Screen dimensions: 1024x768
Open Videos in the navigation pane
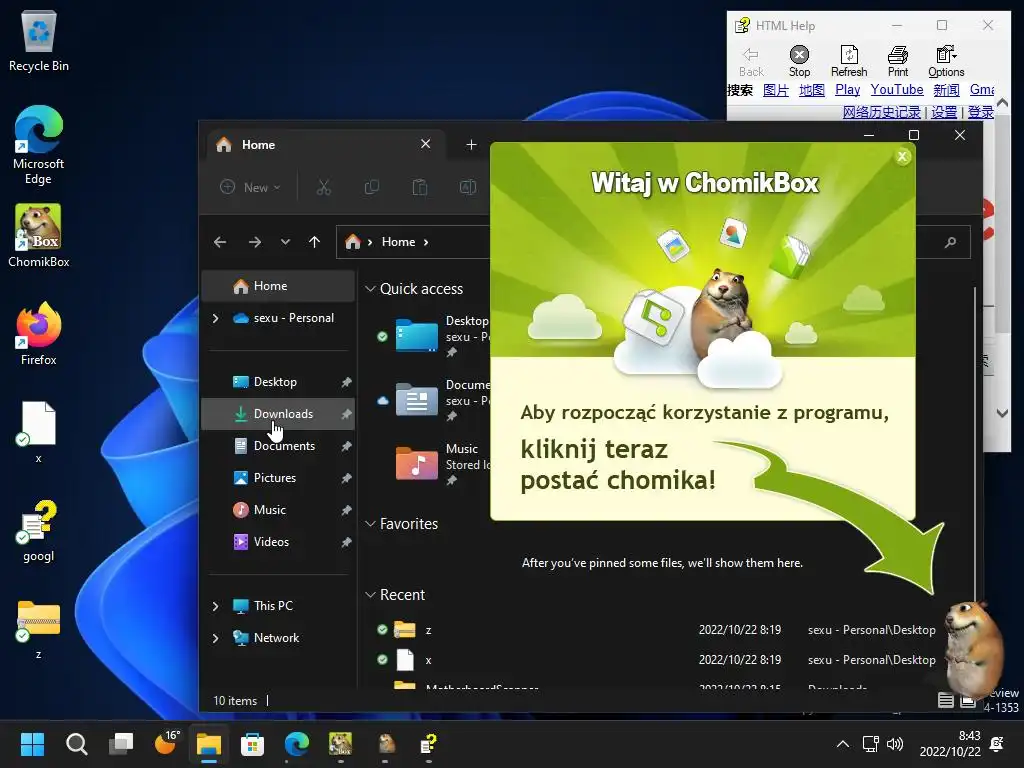click(278, 542)
